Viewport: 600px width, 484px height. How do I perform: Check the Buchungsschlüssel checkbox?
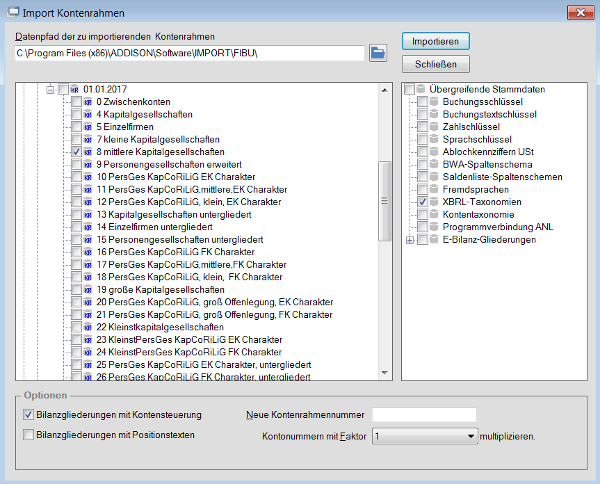423,102
